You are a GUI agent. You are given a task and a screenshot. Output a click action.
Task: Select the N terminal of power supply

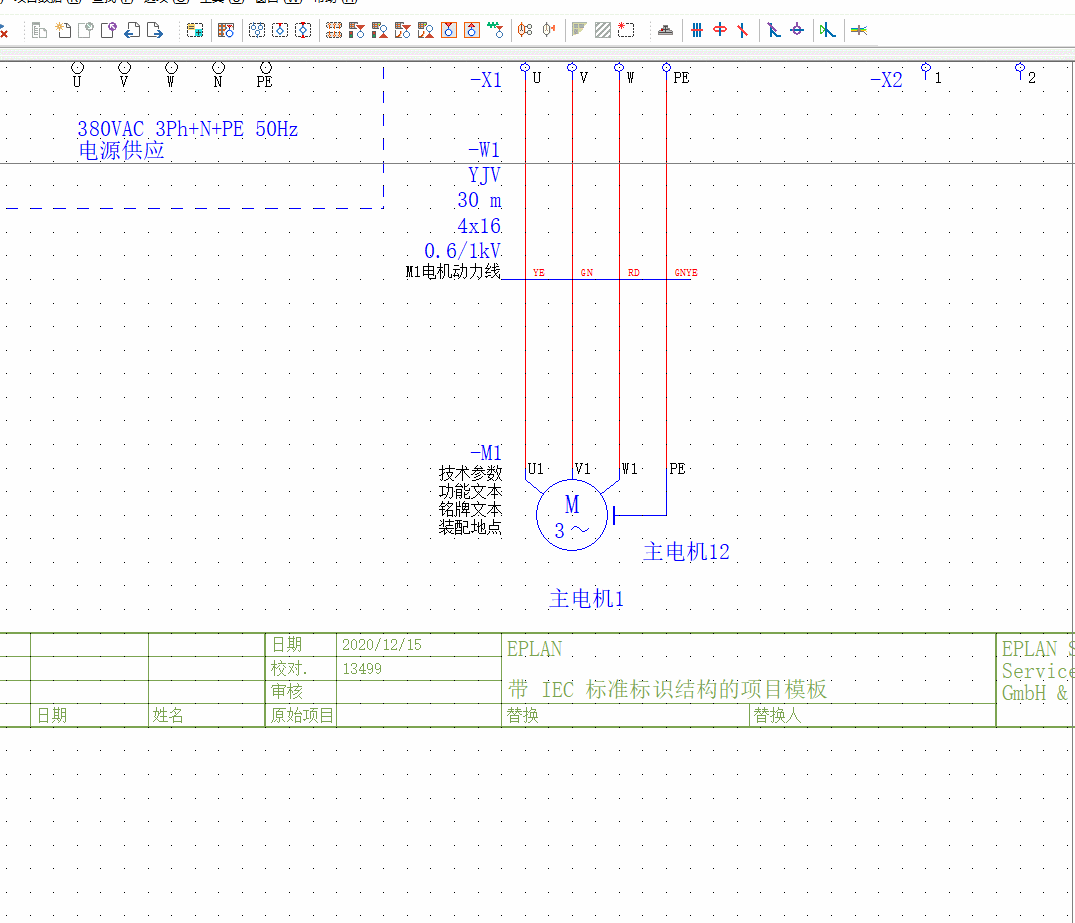click(218, 67)
